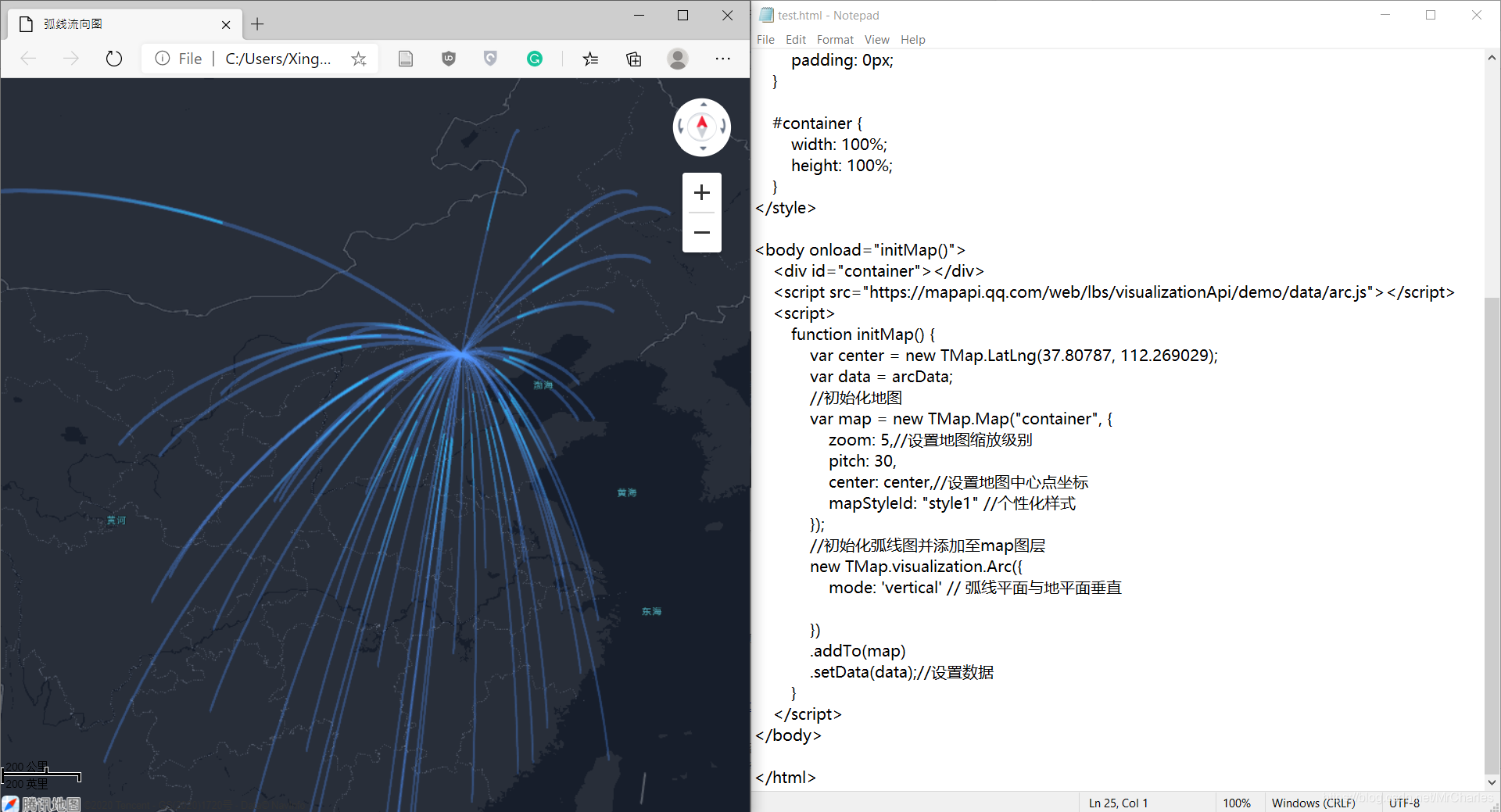Viewport: 1501px width, 812px height.
Task: Open the Notepad View menu
Action: click(876, 40)
